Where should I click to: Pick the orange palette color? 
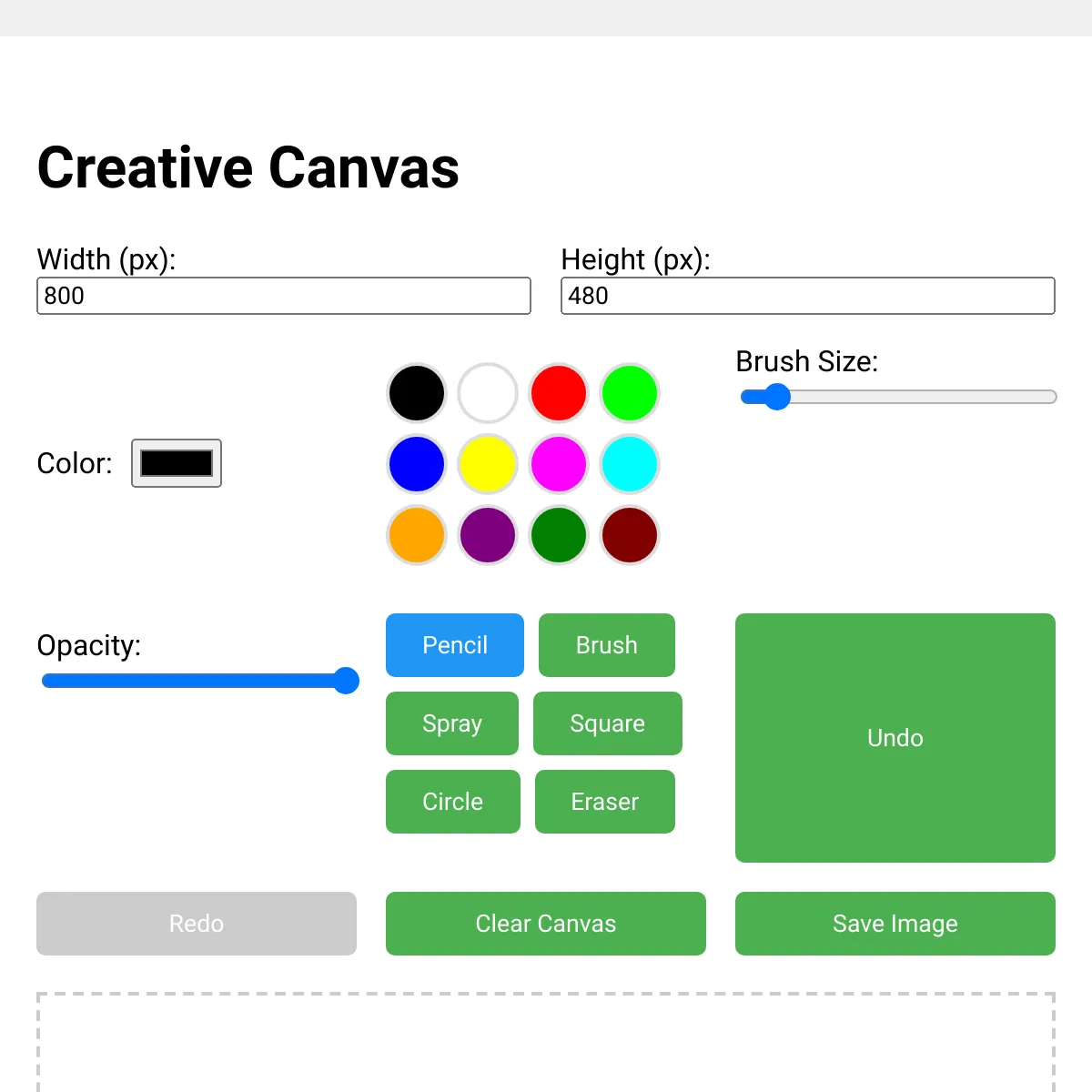(417, 535)
